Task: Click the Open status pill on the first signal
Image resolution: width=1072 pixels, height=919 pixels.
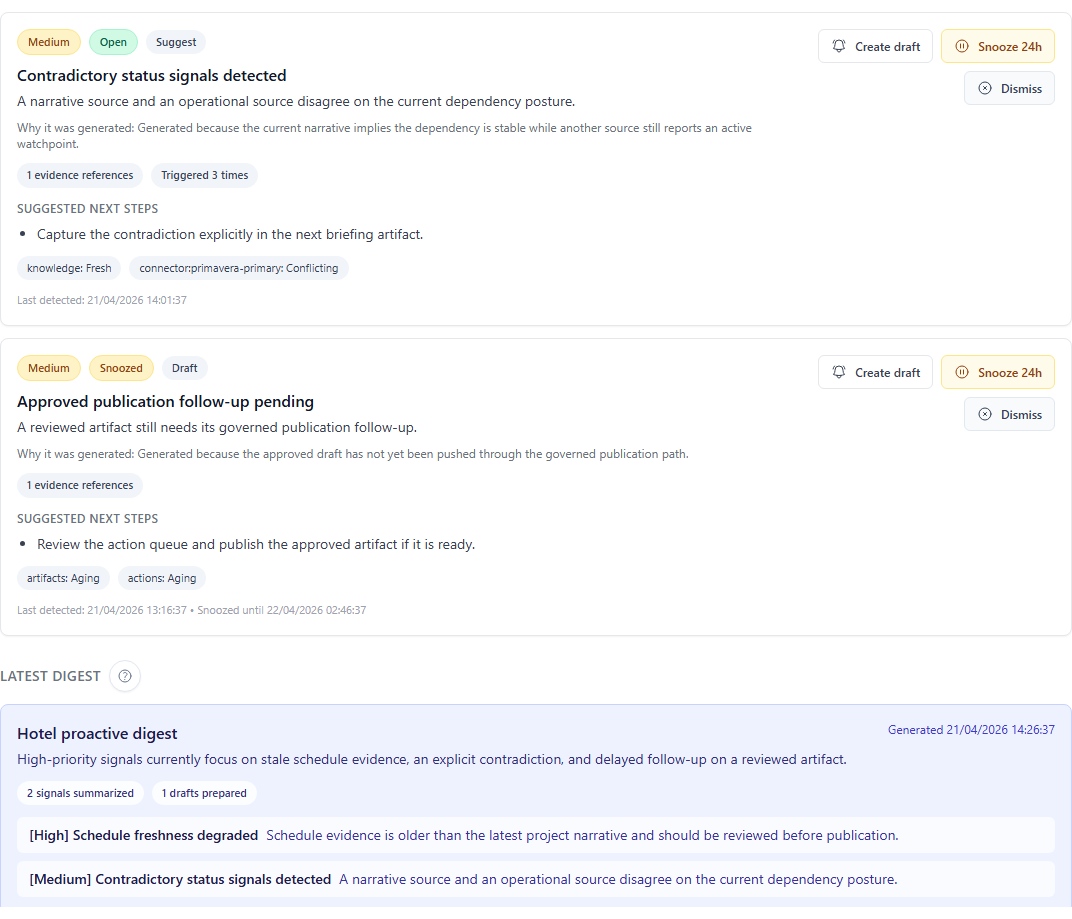Action: (x=113, y=42)
